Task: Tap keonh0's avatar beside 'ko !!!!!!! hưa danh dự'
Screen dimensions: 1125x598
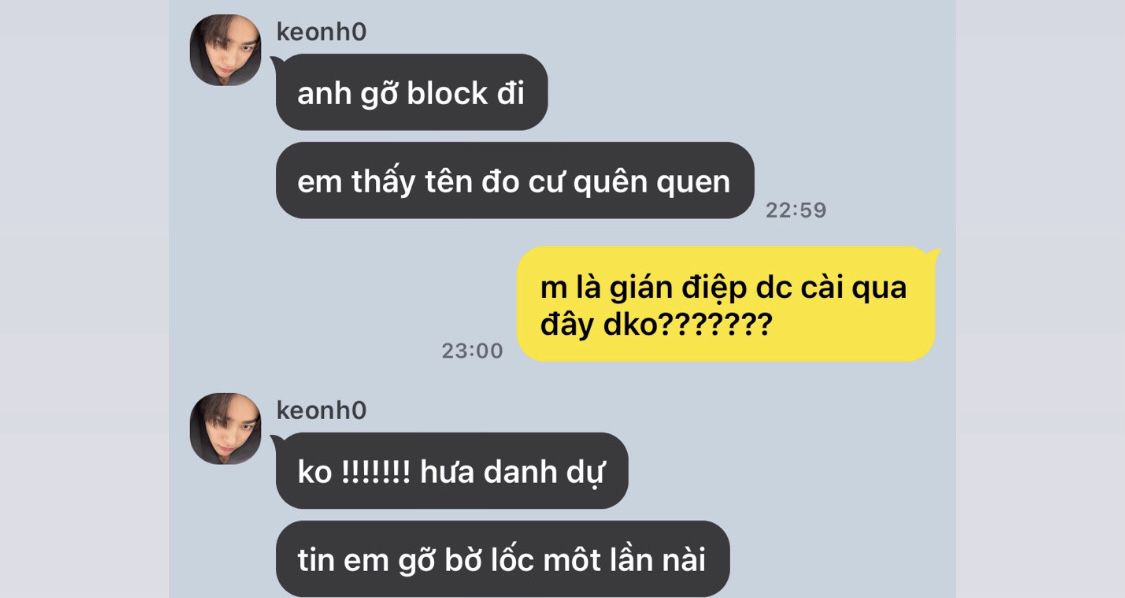Action: (x=225, y=429)
